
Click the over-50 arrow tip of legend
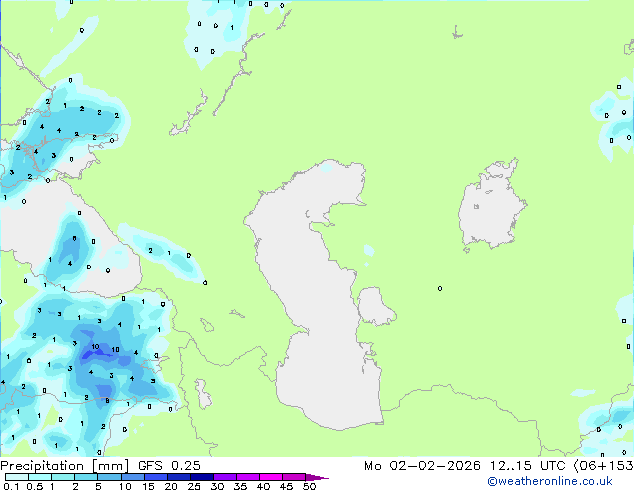click(317, 477)
